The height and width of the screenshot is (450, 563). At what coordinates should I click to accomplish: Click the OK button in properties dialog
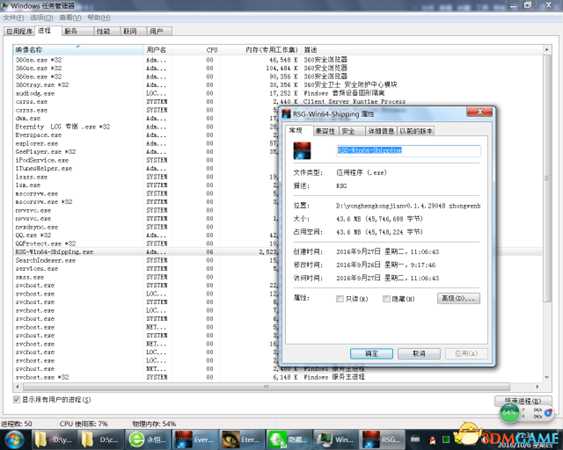tap(371, 354)
